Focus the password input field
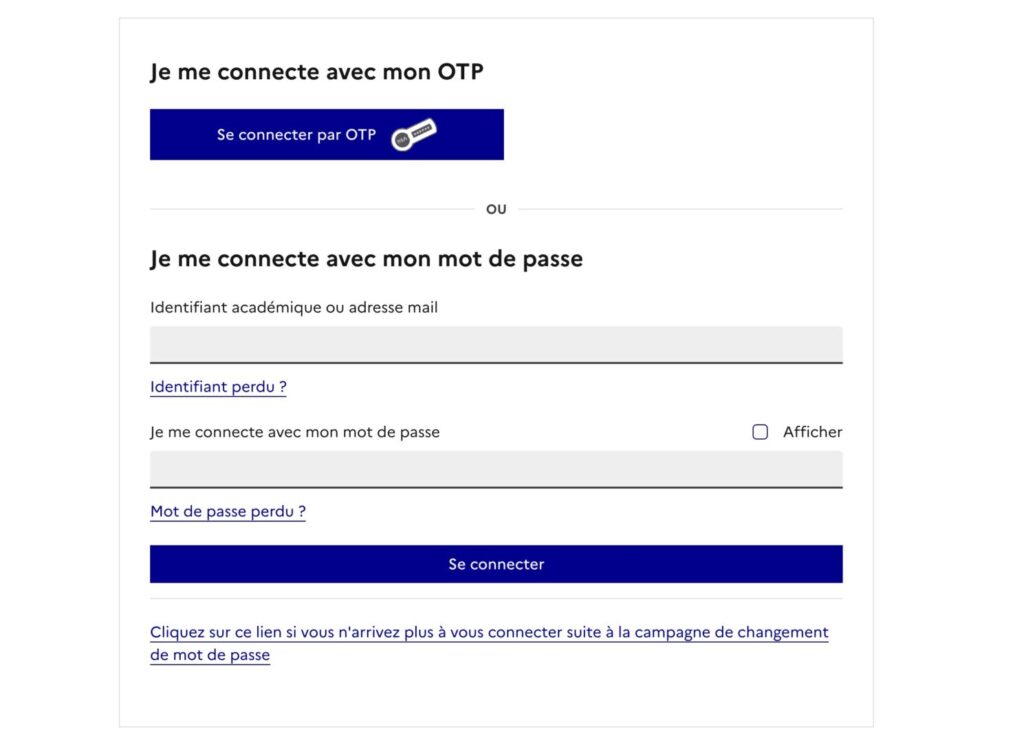 pos(496,469)
